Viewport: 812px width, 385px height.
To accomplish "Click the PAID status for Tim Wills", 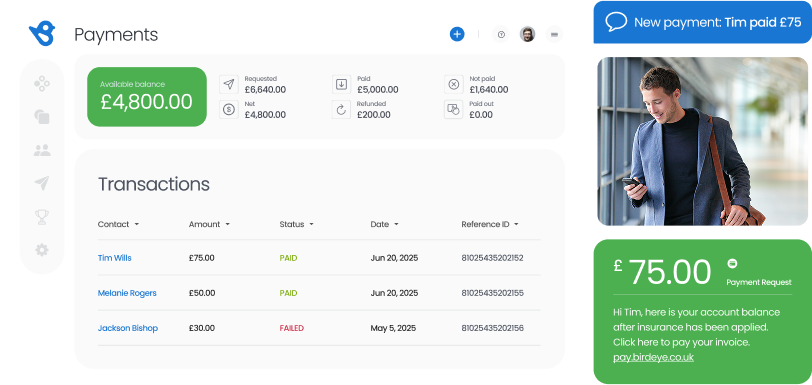I will point(288,258).
